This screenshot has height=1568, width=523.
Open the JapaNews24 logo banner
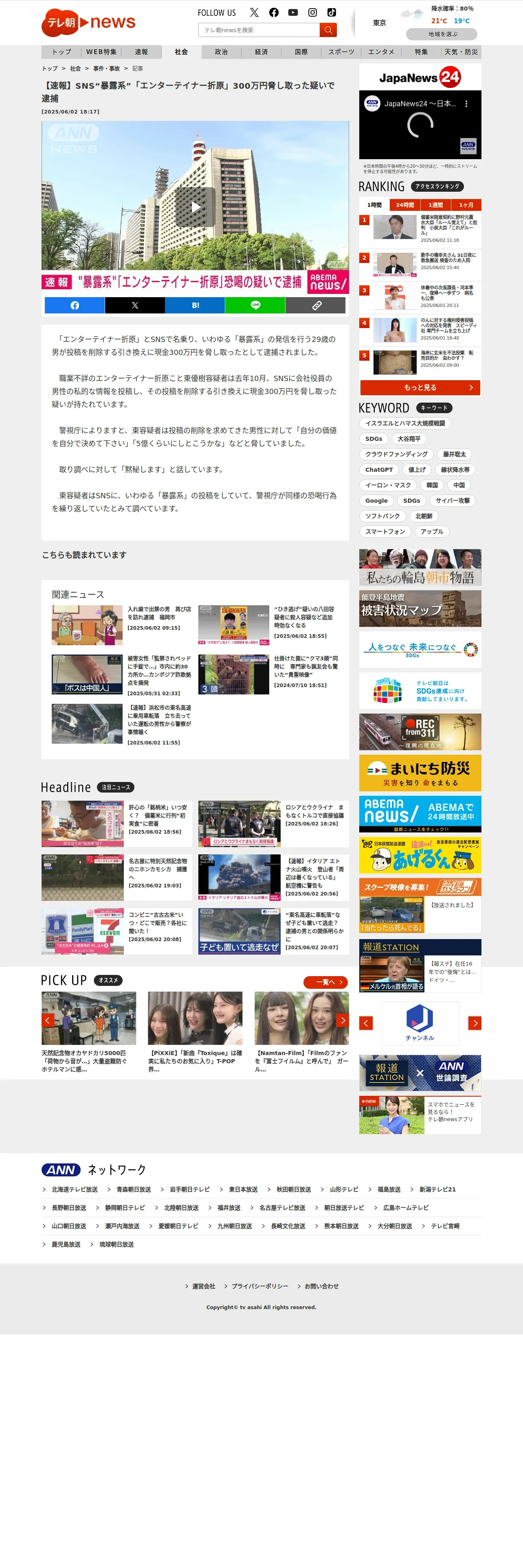point(420,77)
